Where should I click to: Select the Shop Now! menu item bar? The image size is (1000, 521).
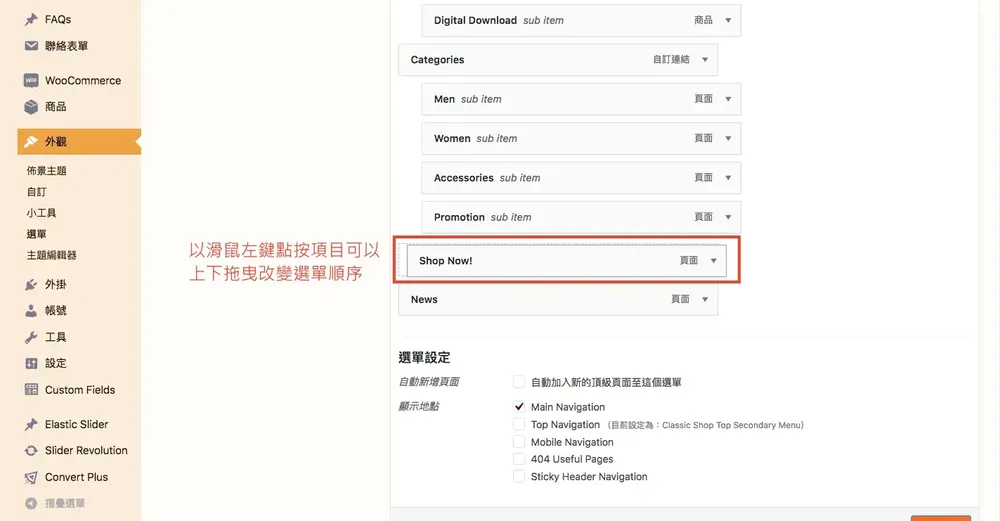pyautogui.click(x=566, y=260)
